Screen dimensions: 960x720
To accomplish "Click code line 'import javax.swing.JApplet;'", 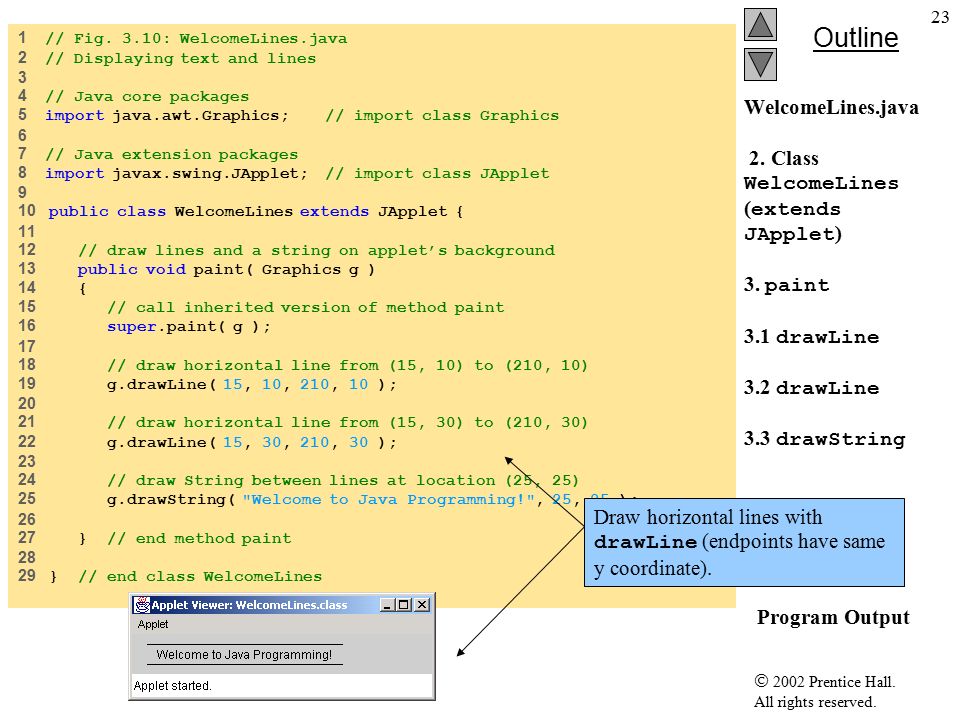I will (x=176, y=173).
